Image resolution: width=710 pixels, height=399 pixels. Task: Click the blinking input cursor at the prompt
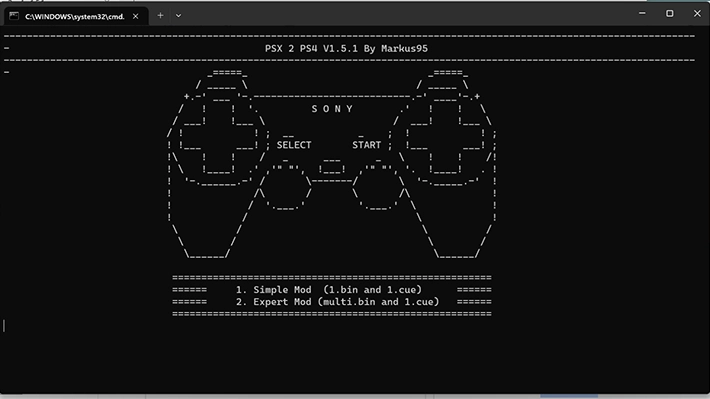click(4, 326)
